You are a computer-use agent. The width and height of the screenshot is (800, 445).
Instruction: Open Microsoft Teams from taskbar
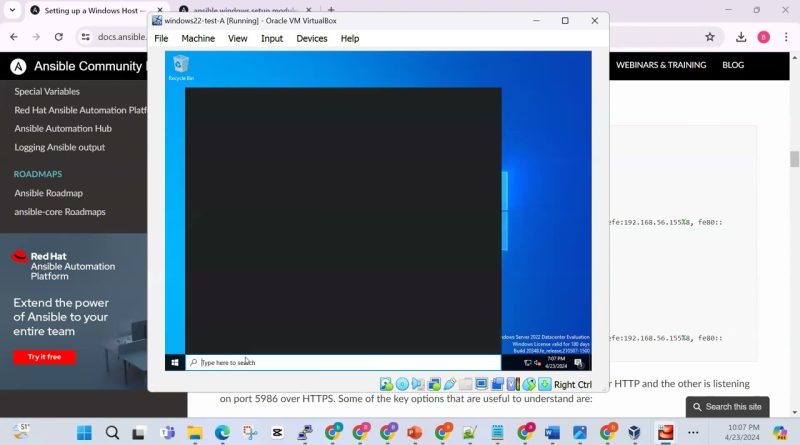pos(167,433)
